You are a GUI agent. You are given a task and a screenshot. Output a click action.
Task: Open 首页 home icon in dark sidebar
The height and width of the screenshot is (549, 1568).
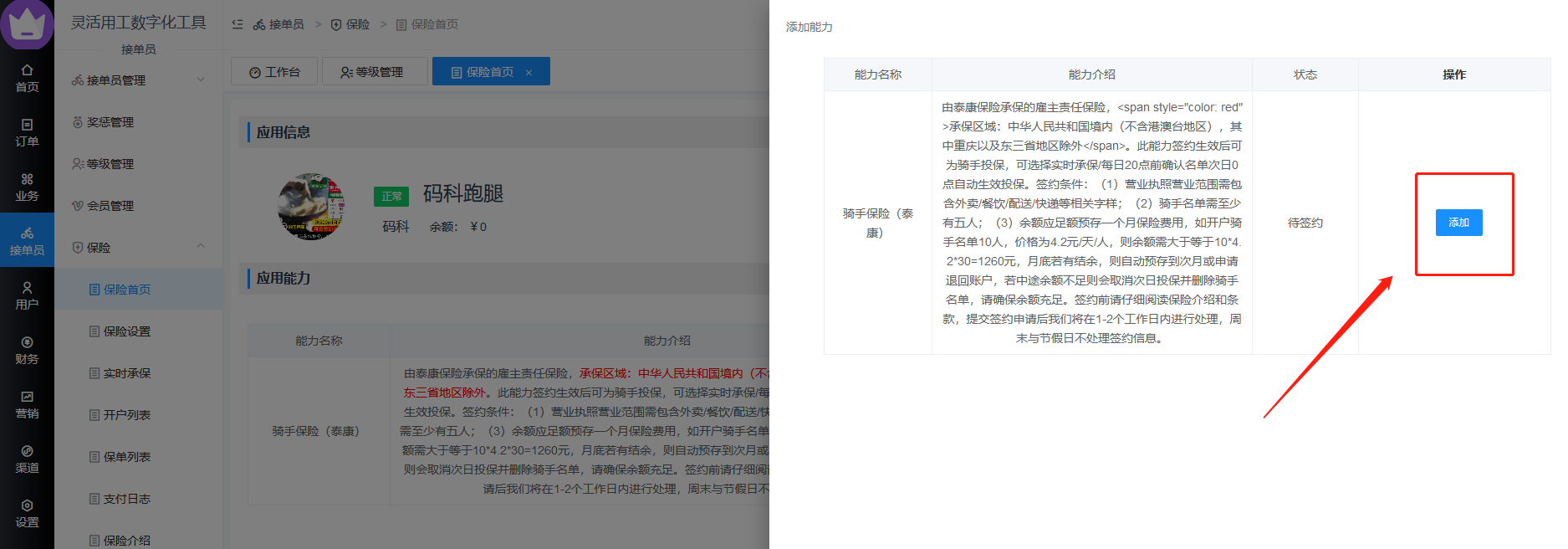pos(27,78)
